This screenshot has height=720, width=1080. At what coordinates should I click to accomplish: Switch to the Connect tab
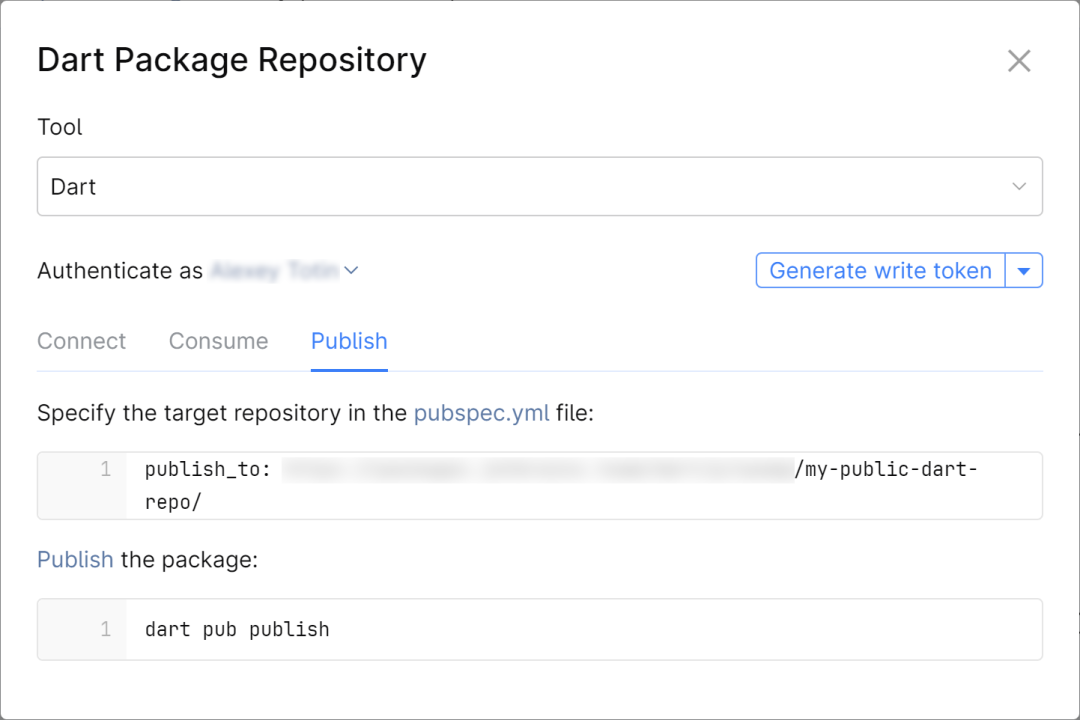click(81, 341)
